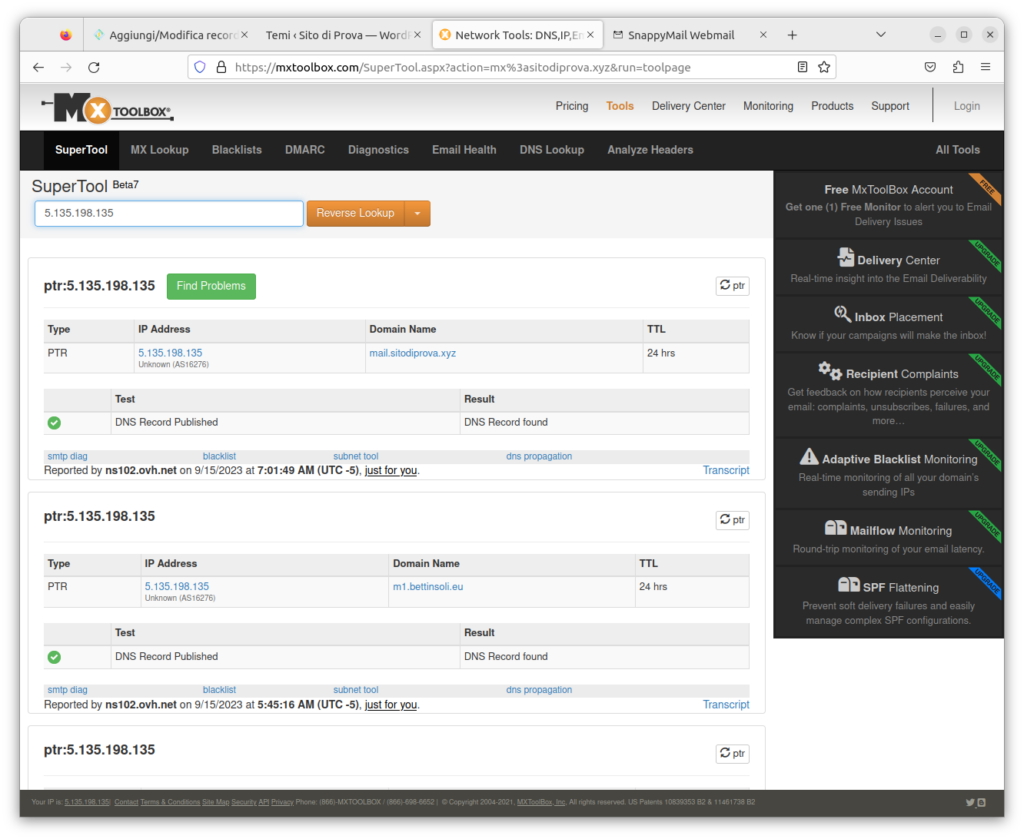This screenshot has height=839, width=1024.
Task: Click the green check icon for m1.bettinsoli.eu result
Action: tap(54, 657)
